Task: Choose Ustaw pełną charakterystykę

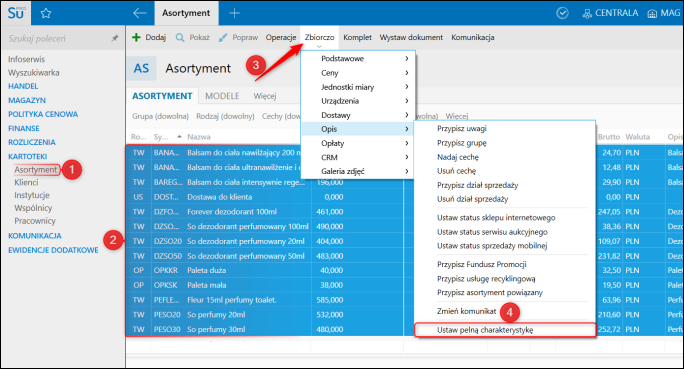Action: [505, 330]
